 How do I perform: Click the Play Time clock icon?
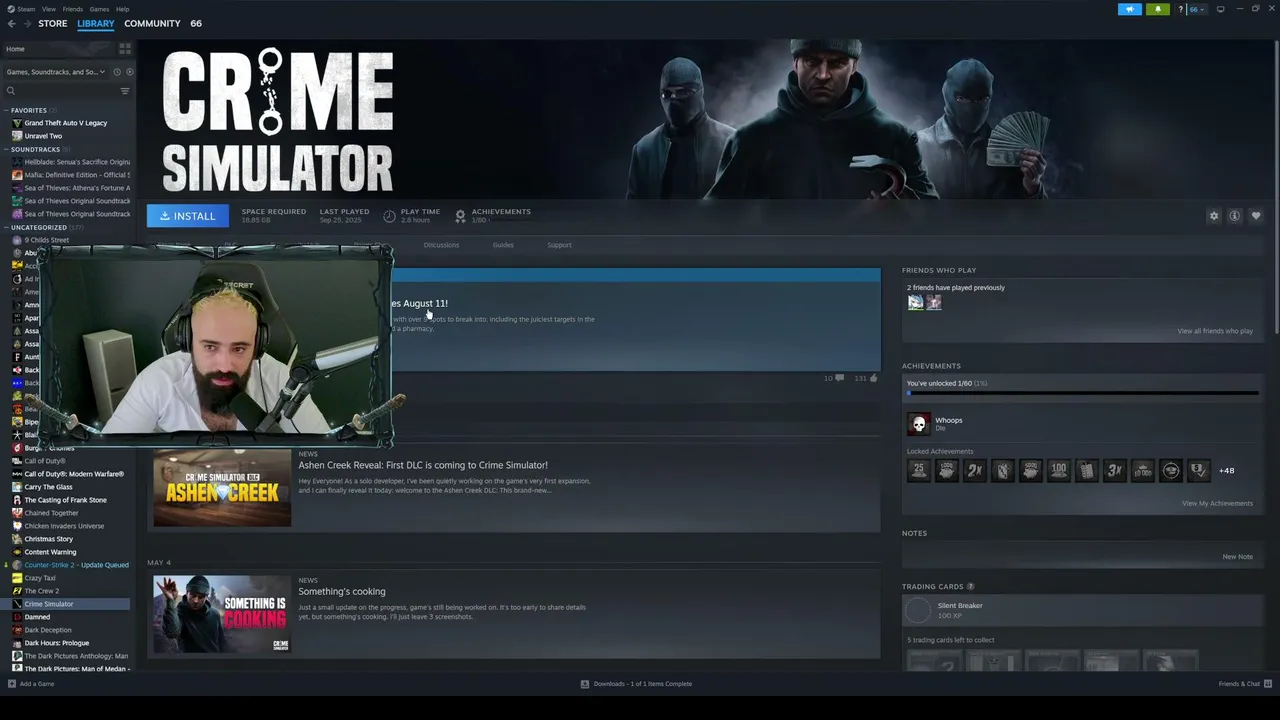pyautogui.click(x=389, y=216)
